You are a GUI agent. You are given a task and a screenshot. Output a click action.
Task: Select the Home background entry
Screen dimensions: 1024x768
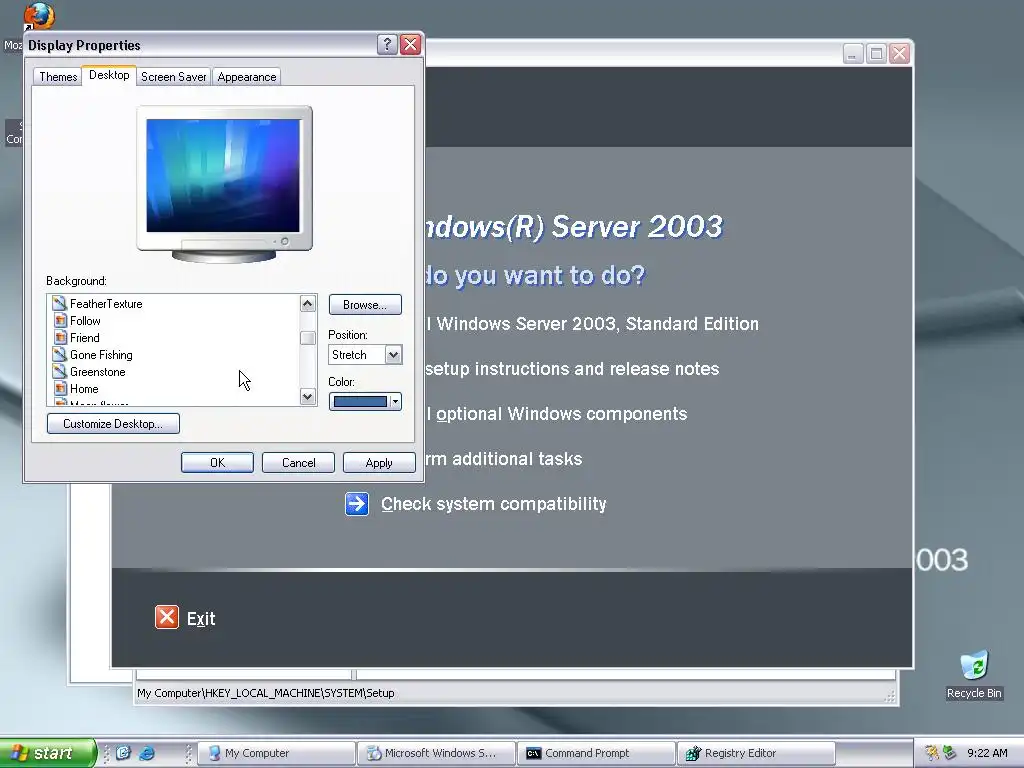coord(84,389)
